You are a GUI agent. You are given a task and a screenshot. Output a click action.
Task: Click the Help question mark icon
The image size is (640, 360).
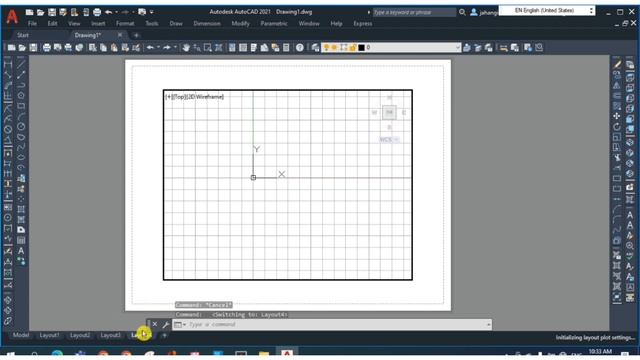coord(300,48)
